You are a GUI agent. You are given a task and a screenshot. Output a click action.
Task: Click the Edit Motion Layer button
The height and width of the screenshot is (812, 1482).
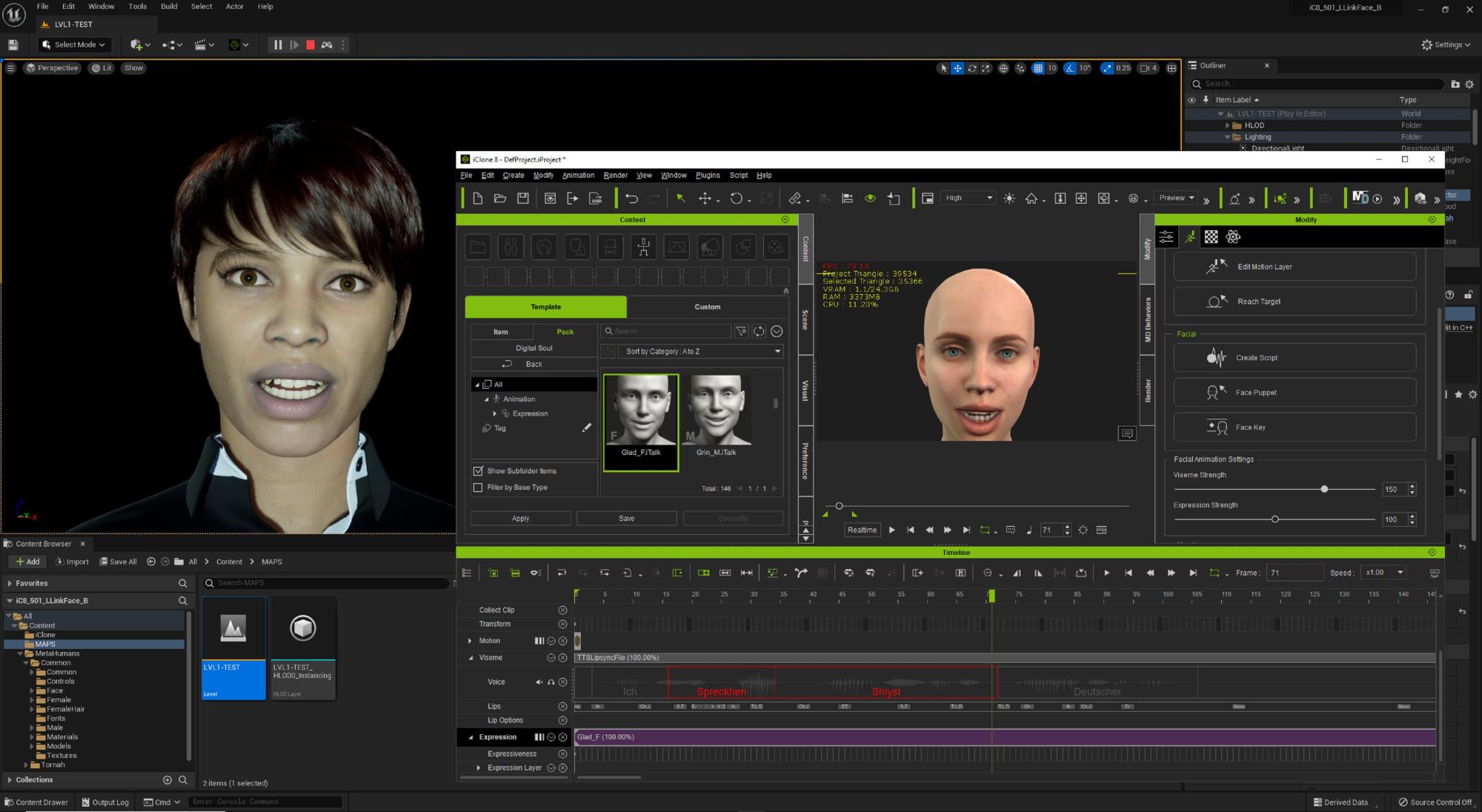point(1295,267)
